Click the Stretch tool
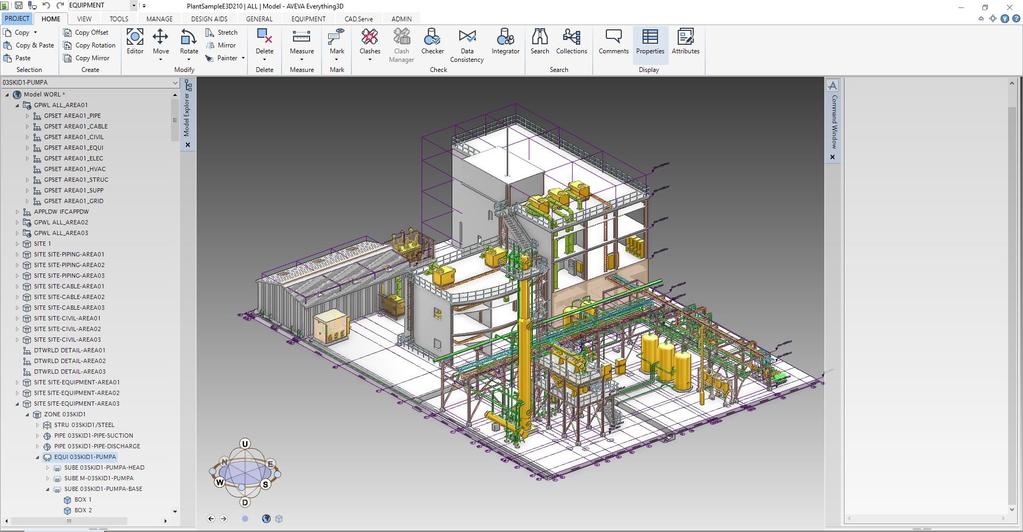This screenshot has width=1023, height=532. [221, 32]
